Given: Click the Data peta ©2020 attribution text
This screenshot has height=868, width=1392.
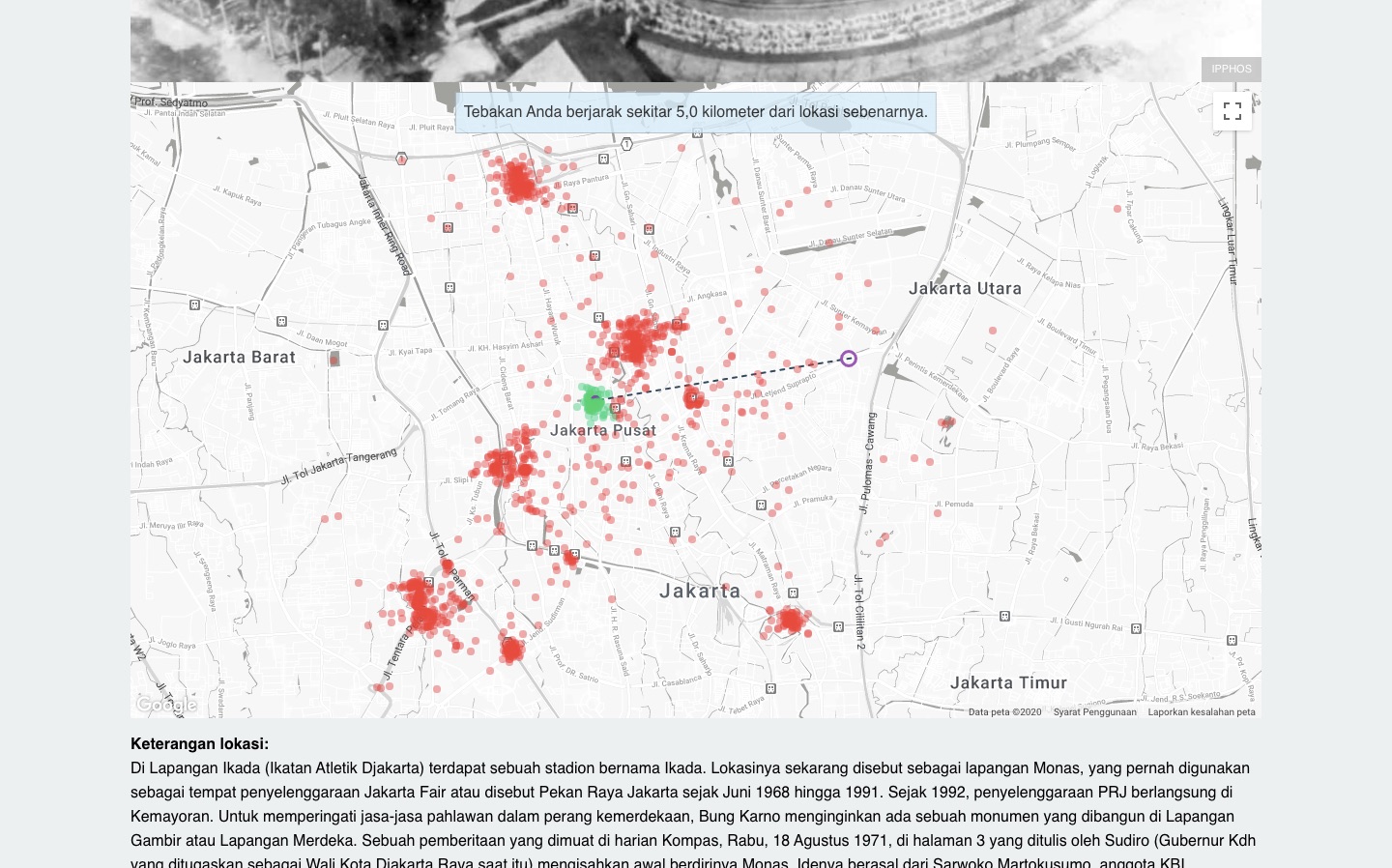Looking at the screenshot, I should coord(1005,712).
